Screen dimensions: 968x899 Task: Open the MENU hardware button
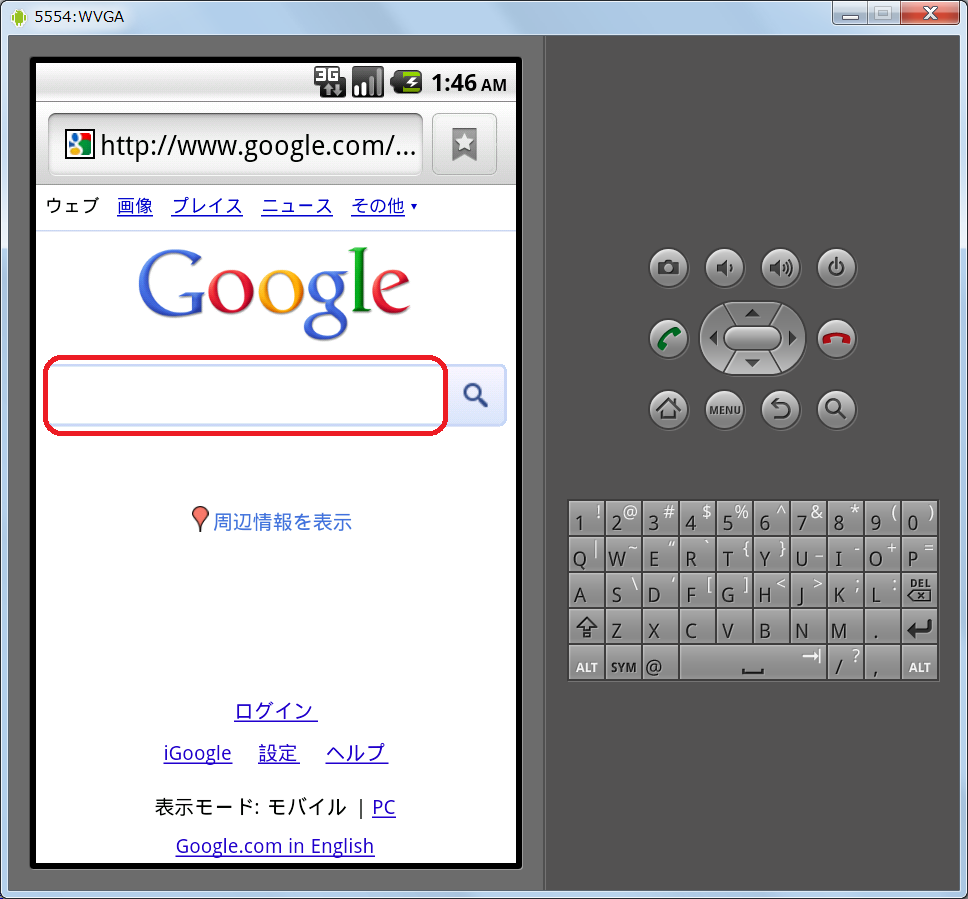click(725, 409)
